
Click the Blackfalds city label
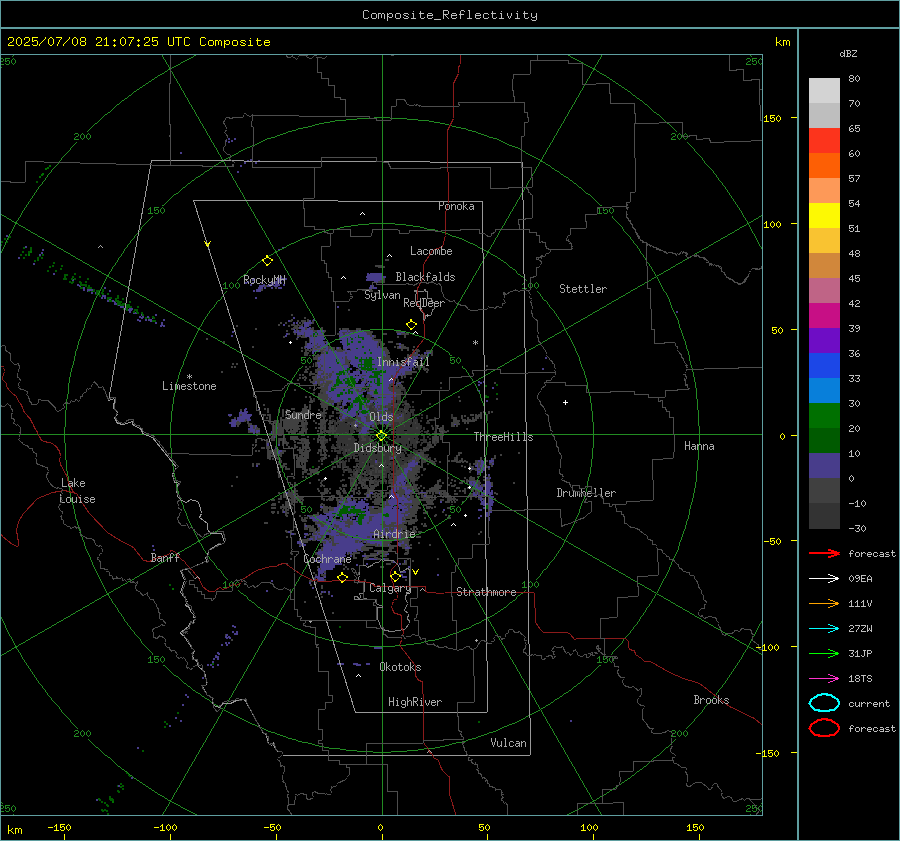[x=425, y=277]
